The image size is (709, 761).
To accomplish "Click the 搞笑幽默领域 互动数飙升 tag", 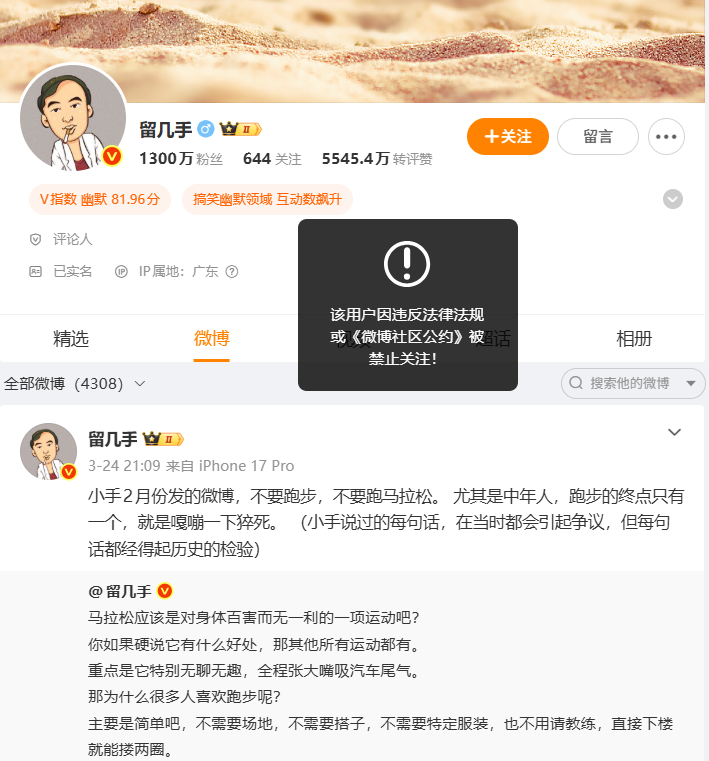I will pyautogui.click(x=267, y=199).
